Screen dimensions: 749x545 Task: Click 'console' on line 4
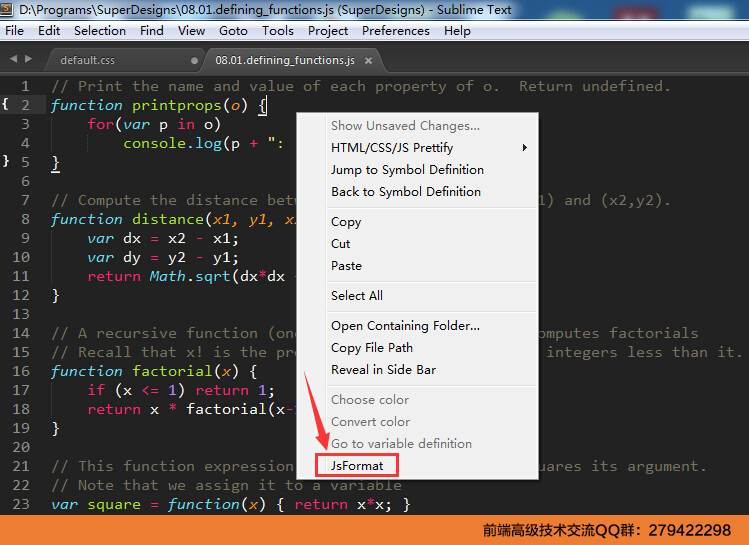point(154,143)
